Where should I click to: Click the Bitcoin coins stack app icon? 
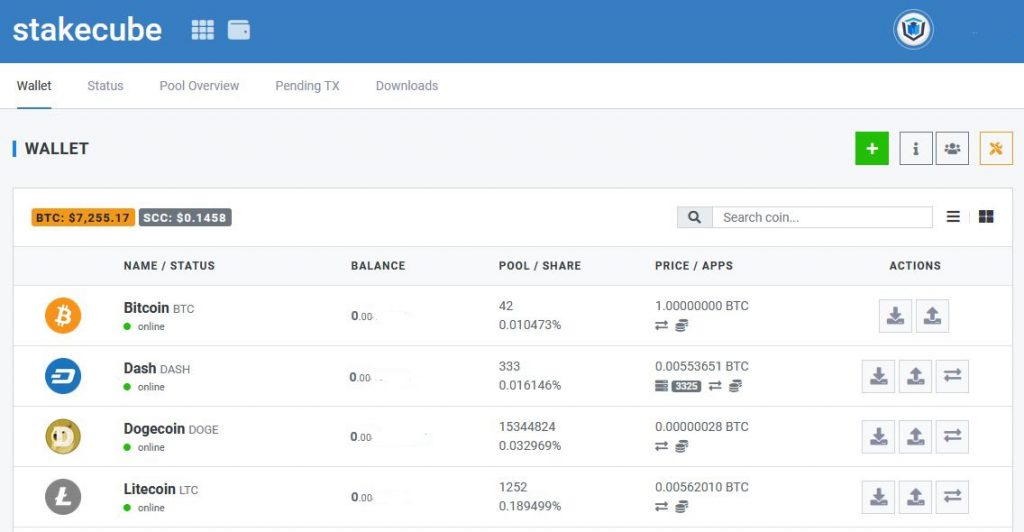681,325
